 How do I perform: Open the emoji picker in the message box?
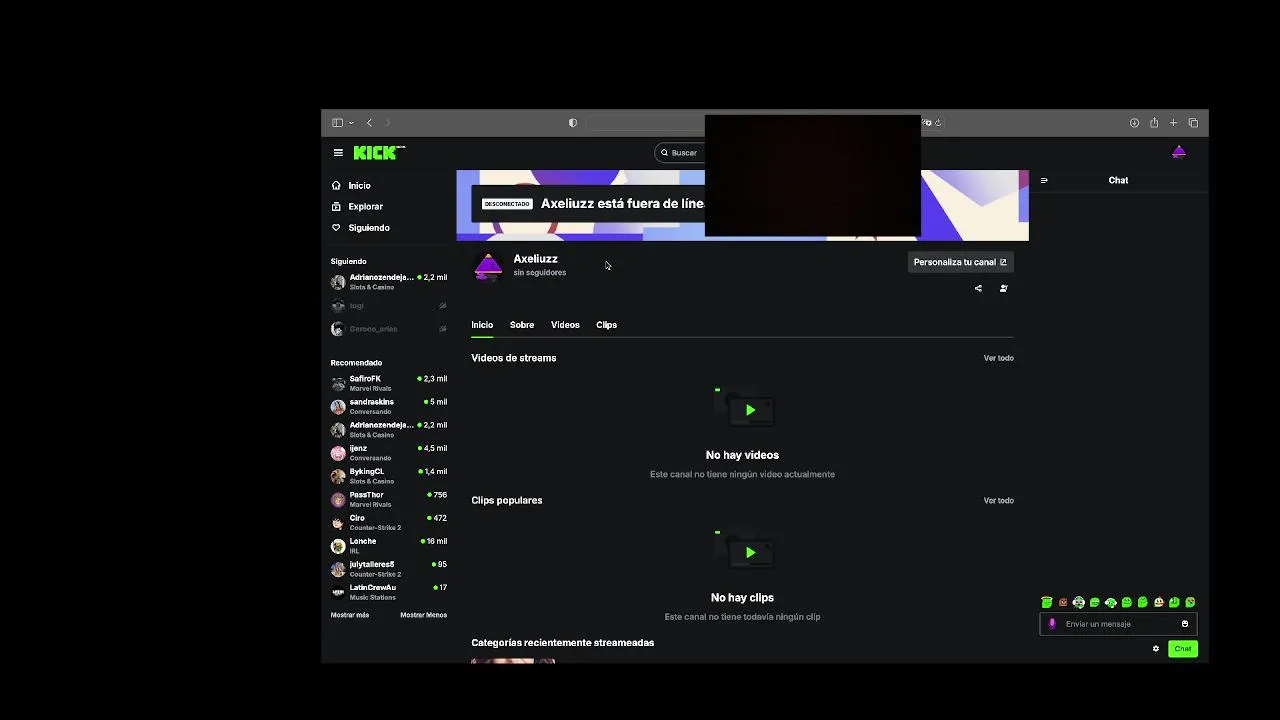pos(1185,624)
